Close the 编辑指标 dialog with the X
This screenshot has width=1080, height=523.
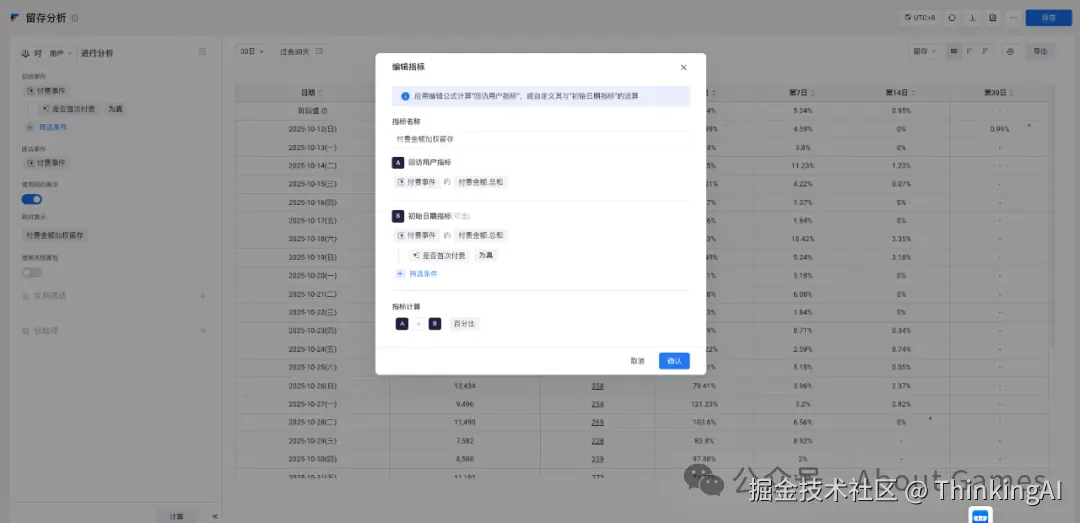683,68
